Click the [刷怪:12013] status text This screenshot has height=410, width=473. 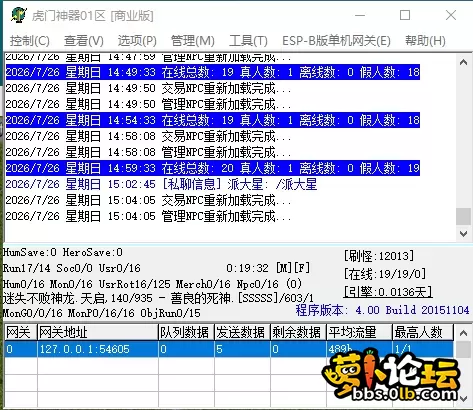tap(379, 256)
